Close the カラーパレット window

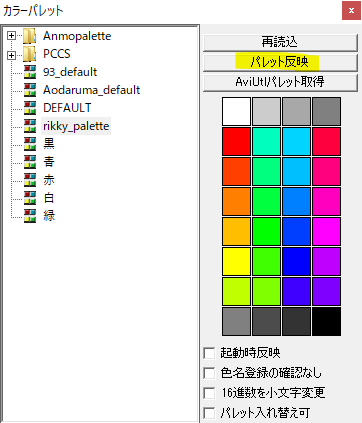pyautogui.click(x=351, y=10)
